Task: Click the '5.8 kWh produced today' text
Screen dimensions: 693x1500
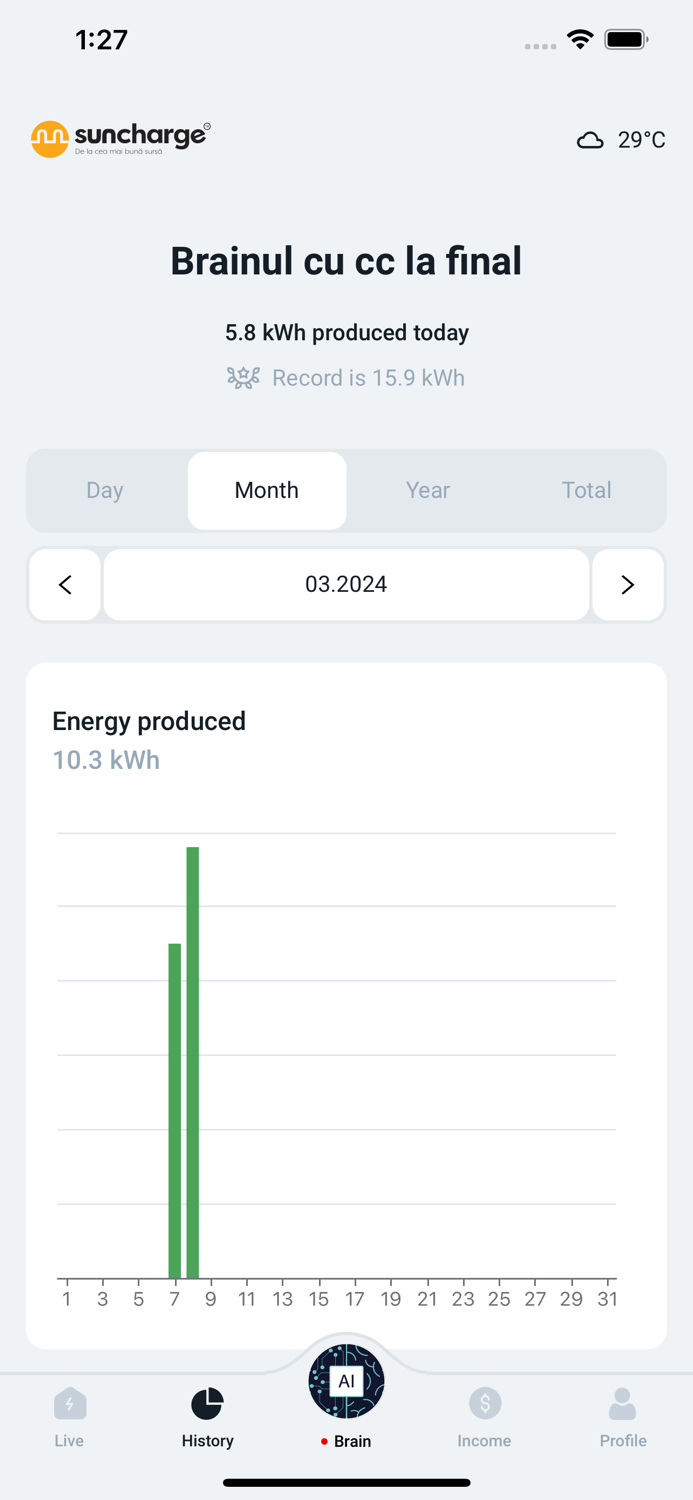Action: point(346,332)
